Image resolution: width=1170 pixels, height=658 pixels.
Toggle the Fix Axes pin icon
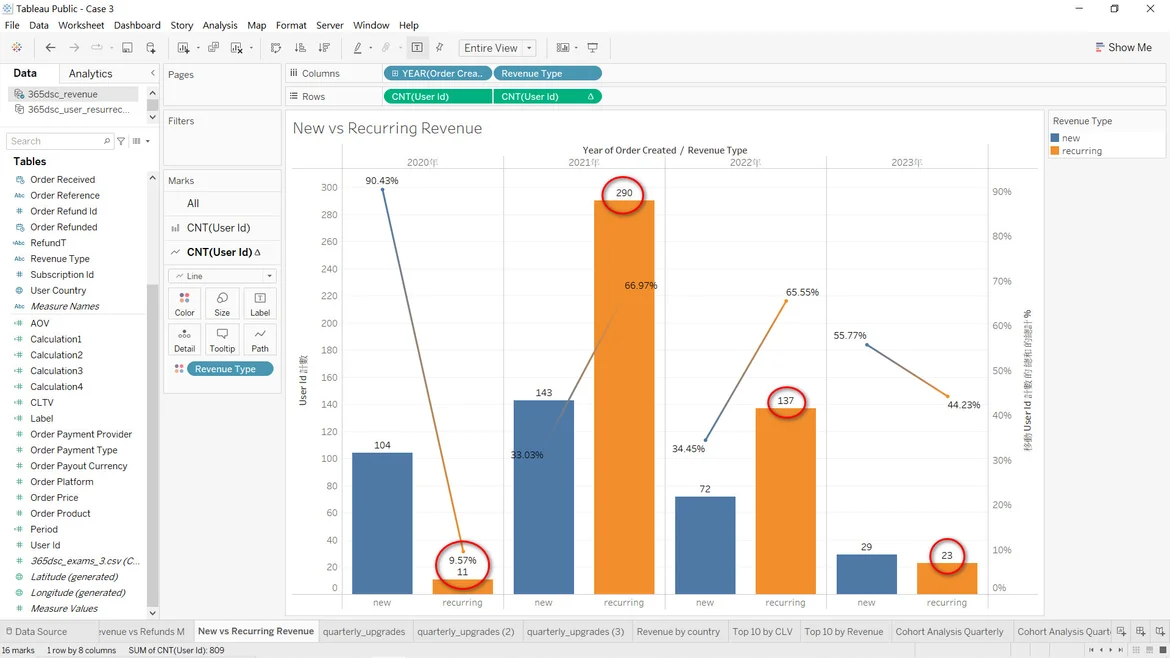(439, 48)
